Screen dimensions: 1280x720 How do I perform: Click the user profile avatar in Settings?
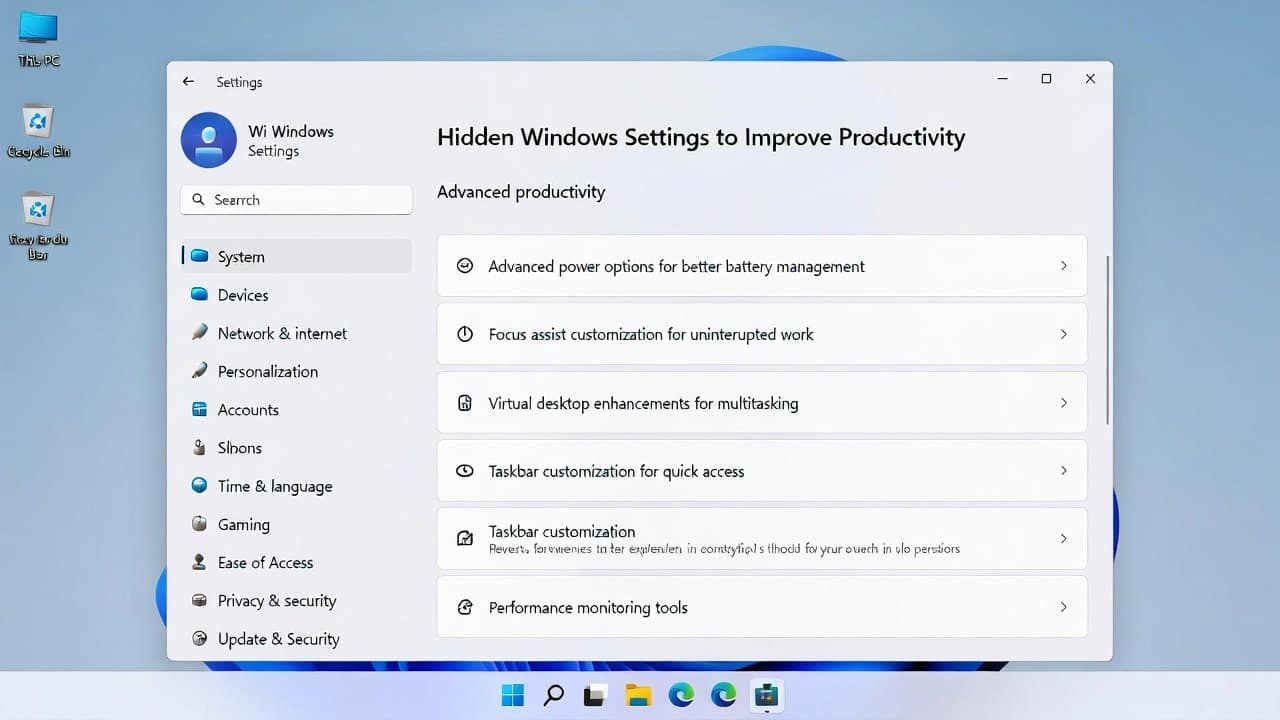[207, 141]
